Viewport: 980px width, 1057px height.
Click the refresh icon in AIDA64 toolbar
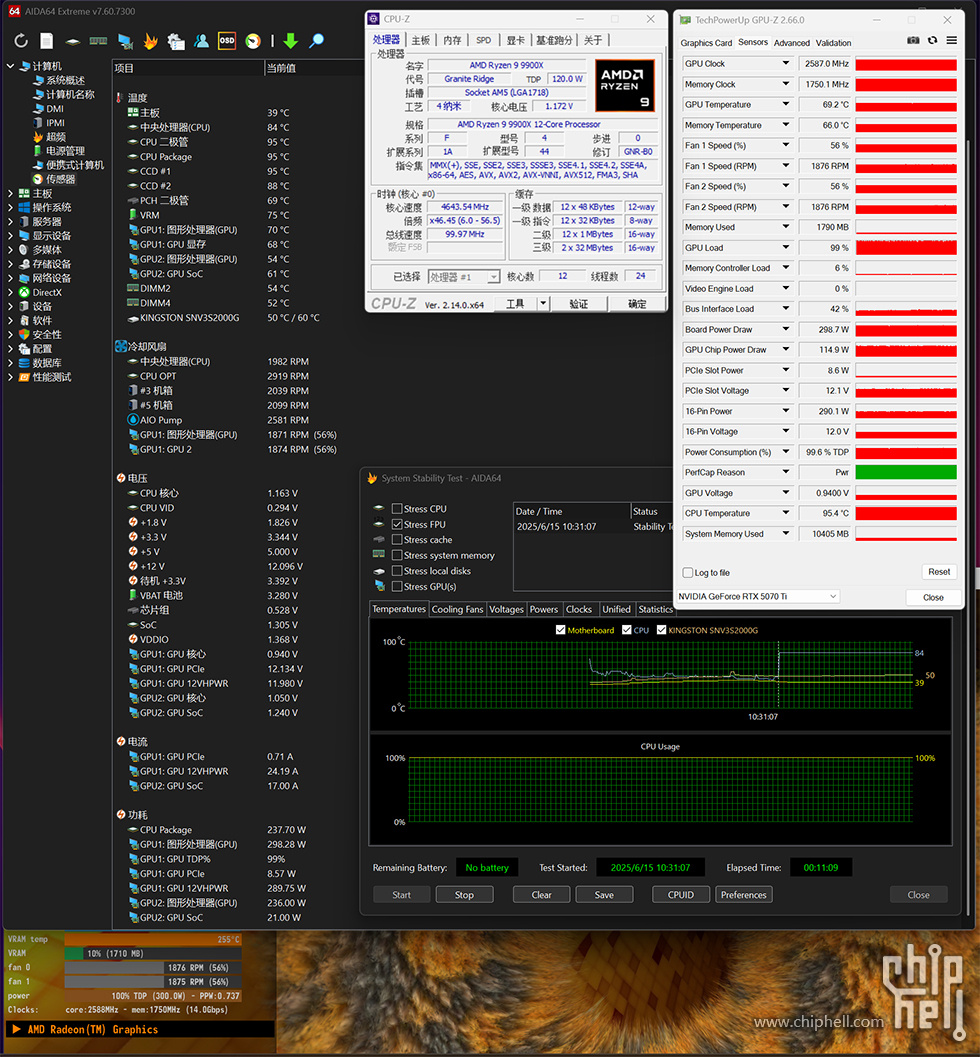[x=21, y=41]
